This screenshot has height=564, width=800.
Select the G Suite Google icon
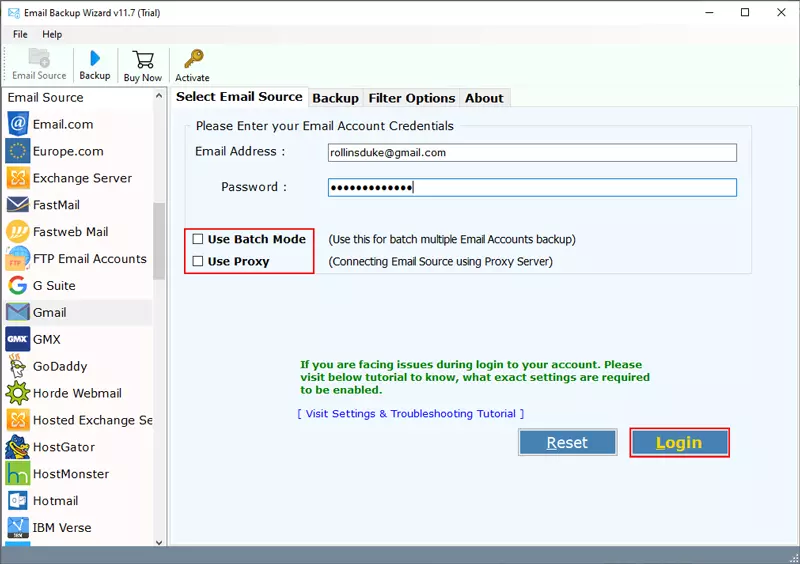pos(18,285)
